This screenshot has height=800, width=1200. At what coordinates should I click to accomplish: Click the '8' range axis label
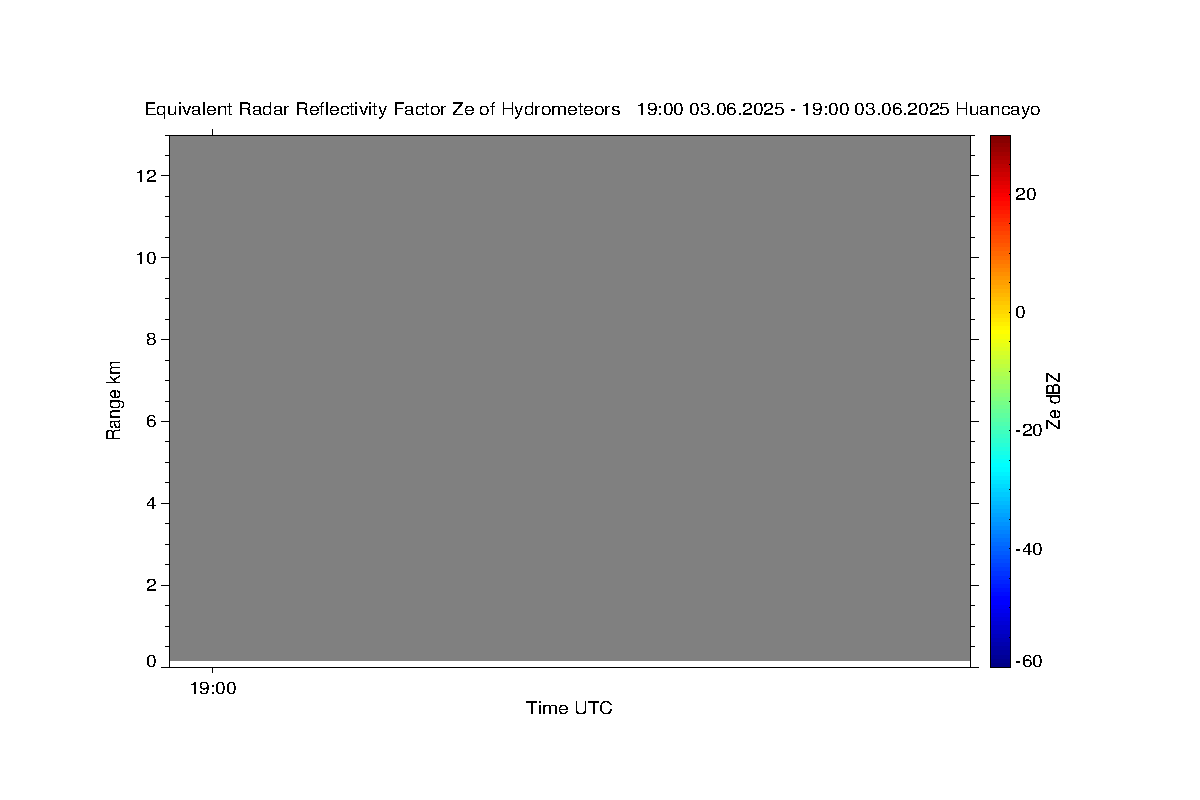[153, 340]
